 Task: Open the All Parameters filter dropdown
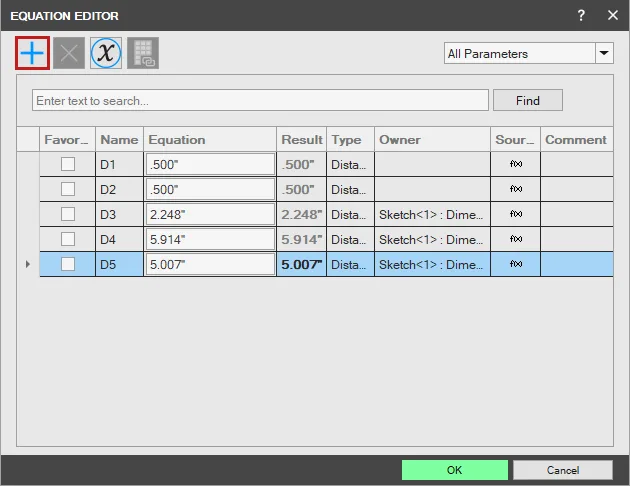tap(604, 53)
